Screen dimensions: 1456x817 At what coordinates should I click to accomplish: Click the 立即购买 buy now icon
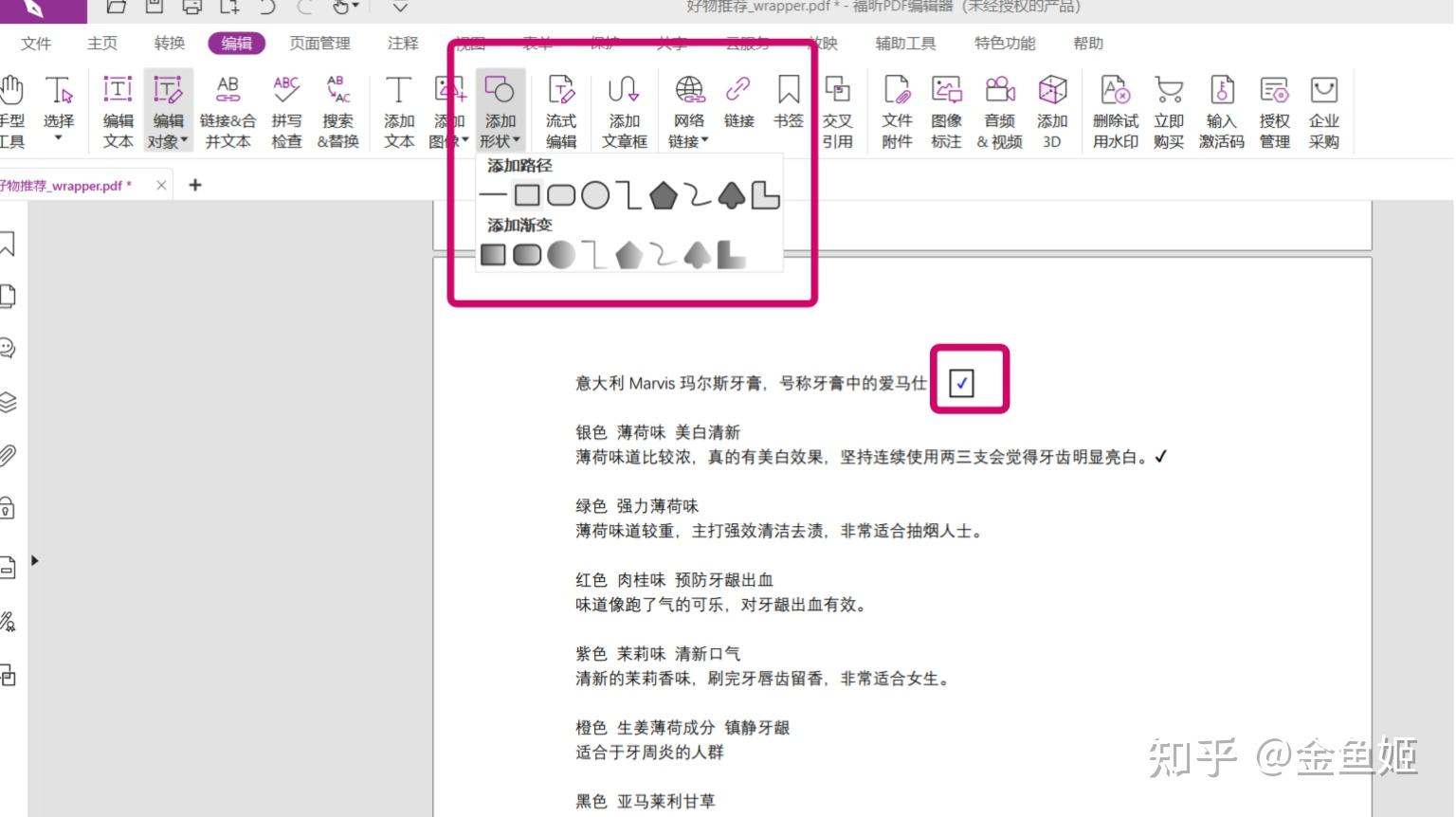click(x=1169, y=112)
